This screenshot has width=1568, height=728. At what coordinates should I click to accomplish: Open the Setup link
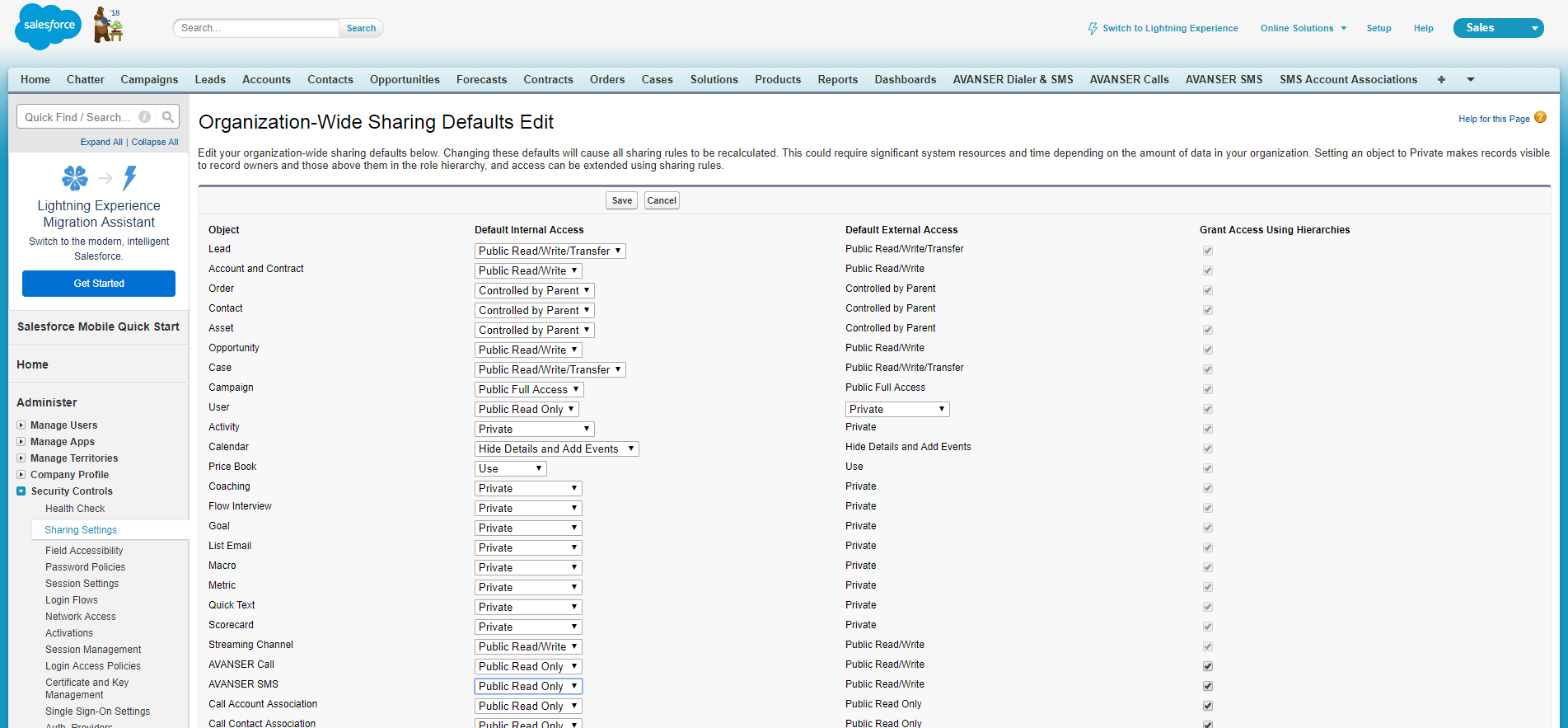(x=1378, y=28)
